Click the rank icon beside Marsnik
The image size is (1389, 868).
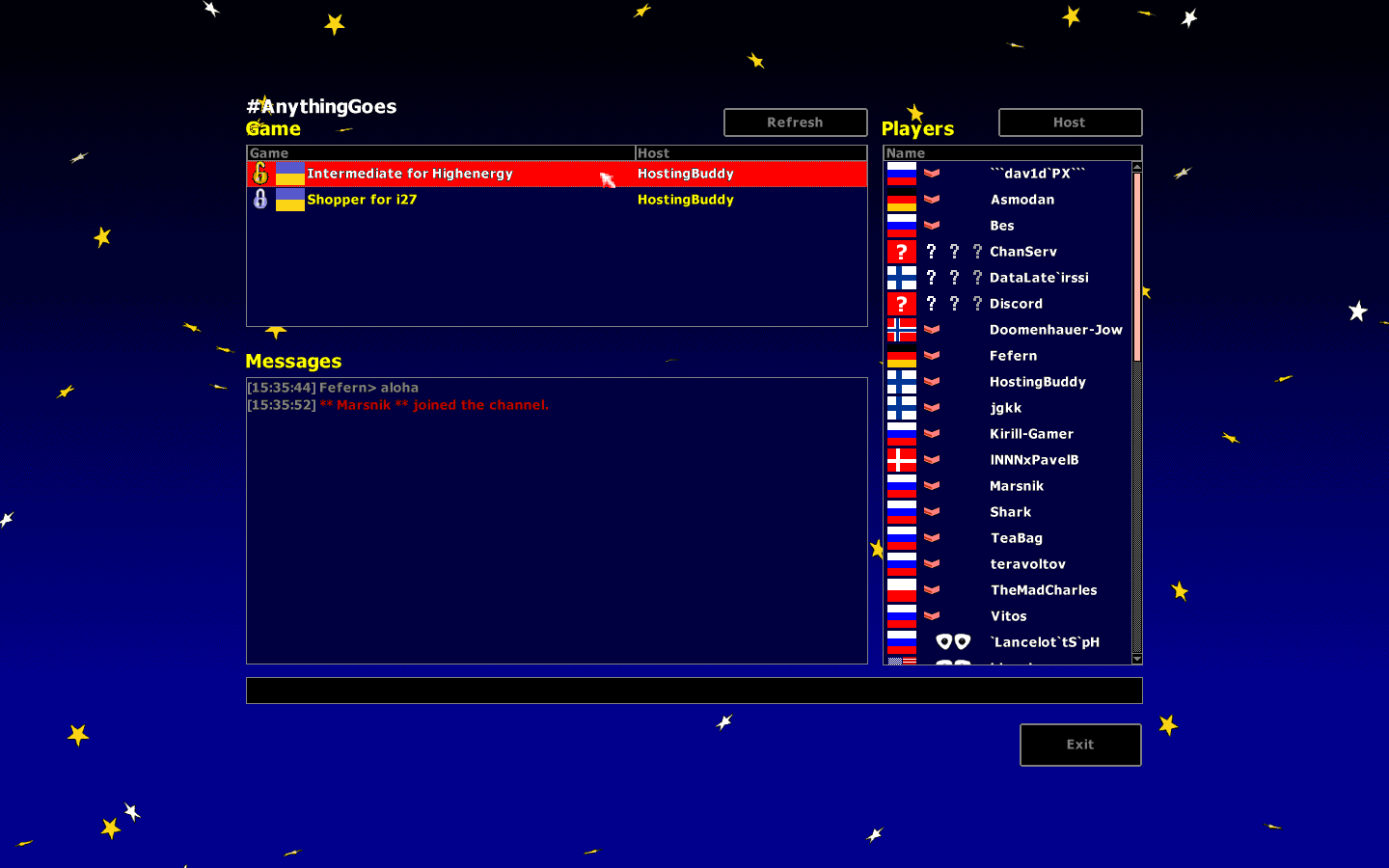932,486
